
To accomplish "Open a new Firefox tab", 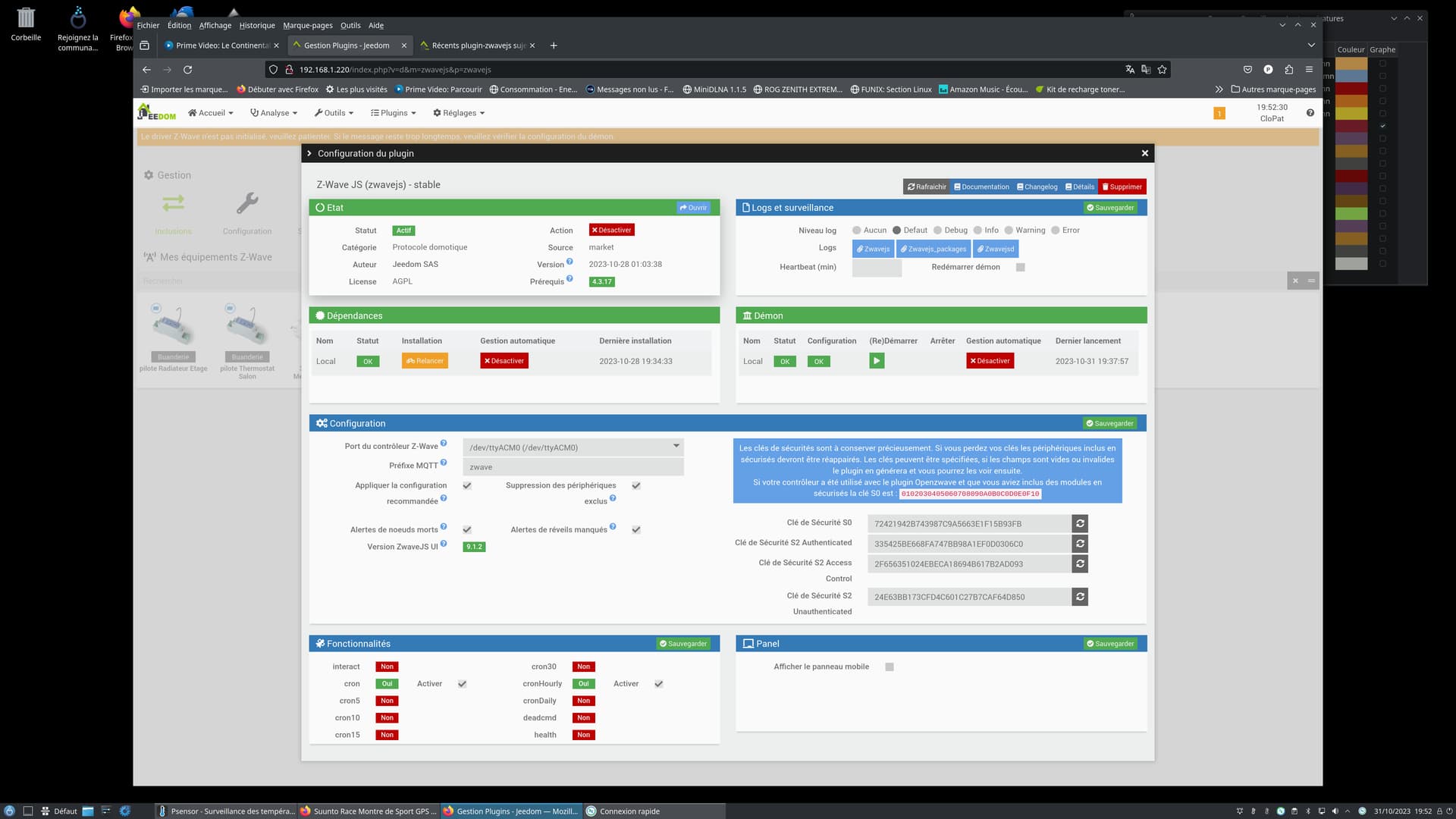I will (554, 45).
